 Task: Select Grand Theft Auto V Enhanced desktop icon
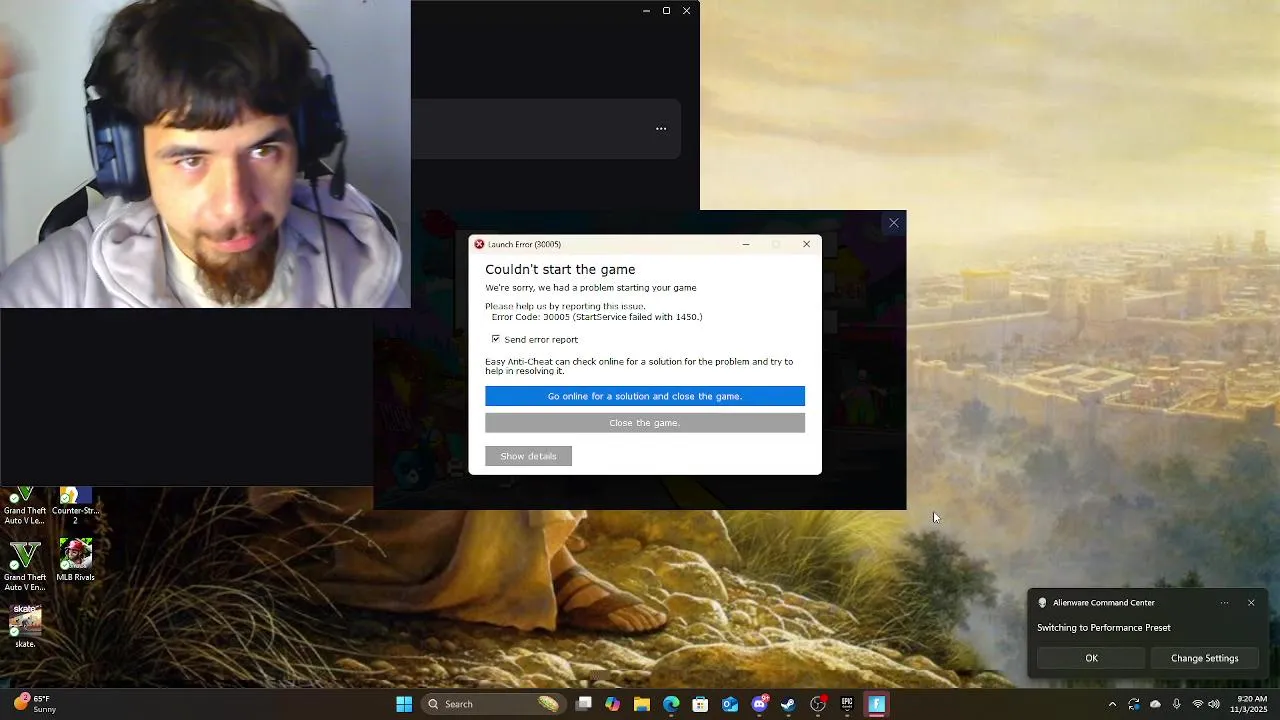(25, 566)
